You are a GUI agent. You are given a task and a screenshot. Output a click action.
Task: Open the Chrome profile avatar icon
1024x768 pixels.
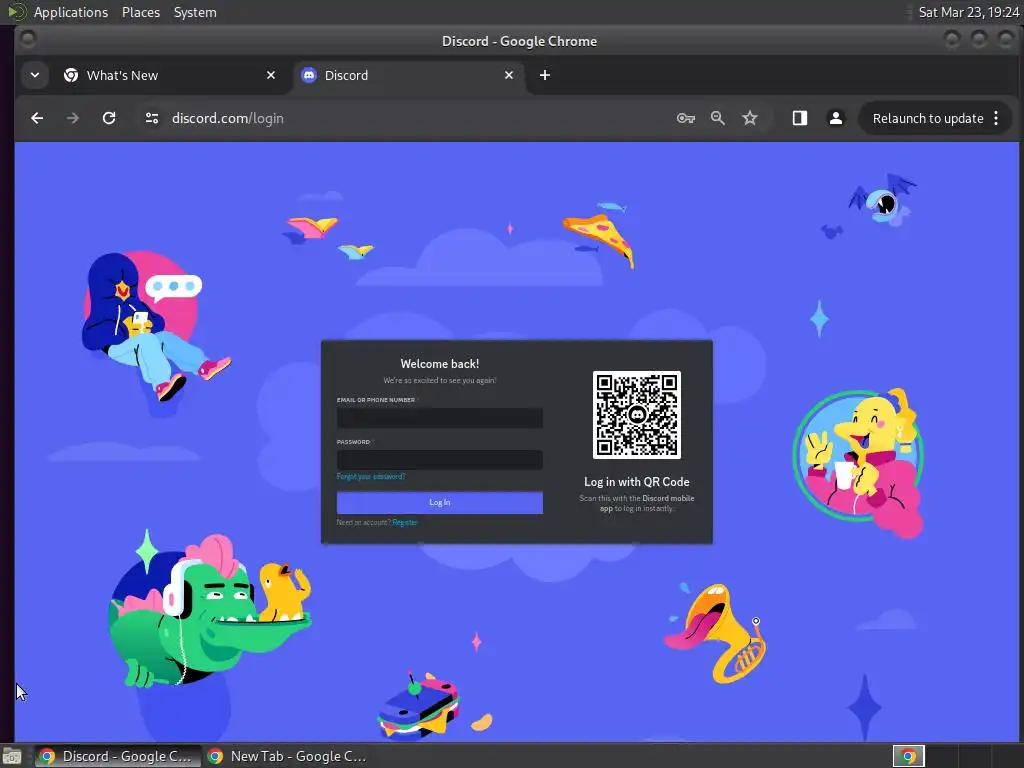[835, 118]
